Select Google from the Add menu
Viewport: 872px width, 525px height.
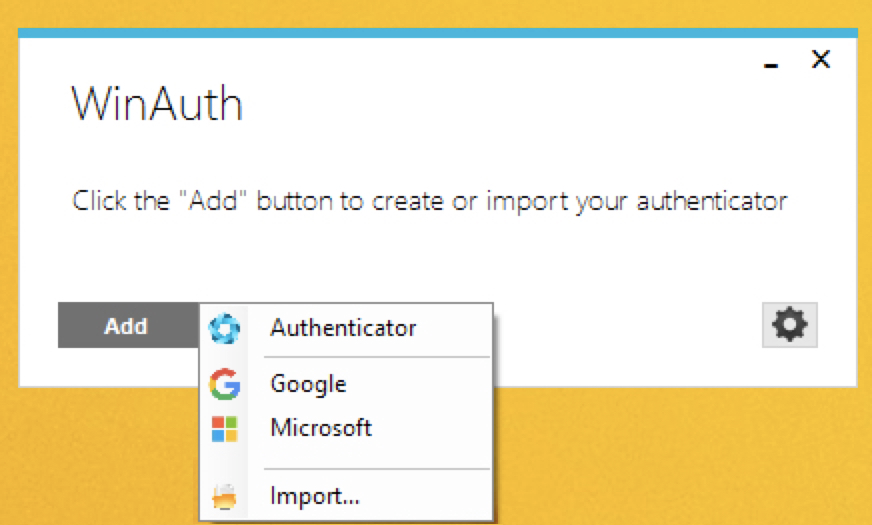click(308, 384)
